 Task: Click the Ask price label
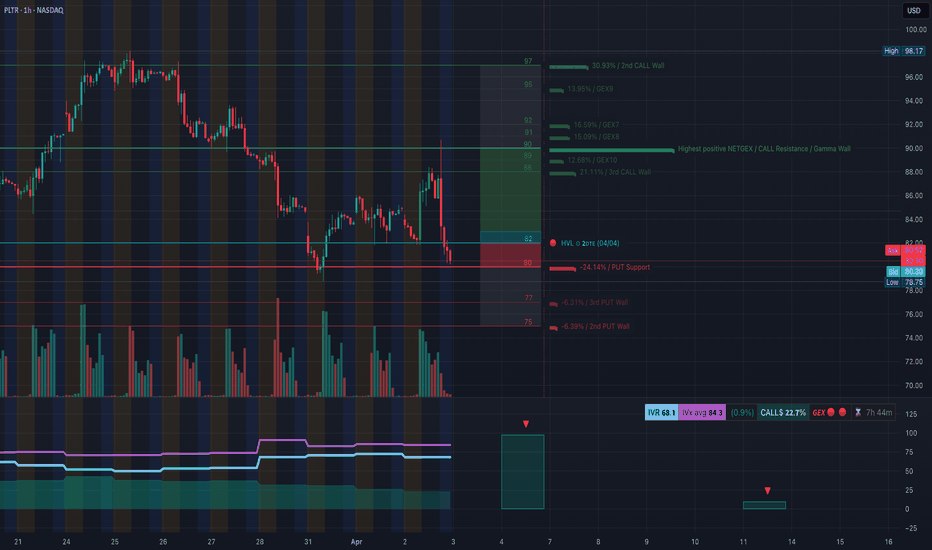pos(905,250)
